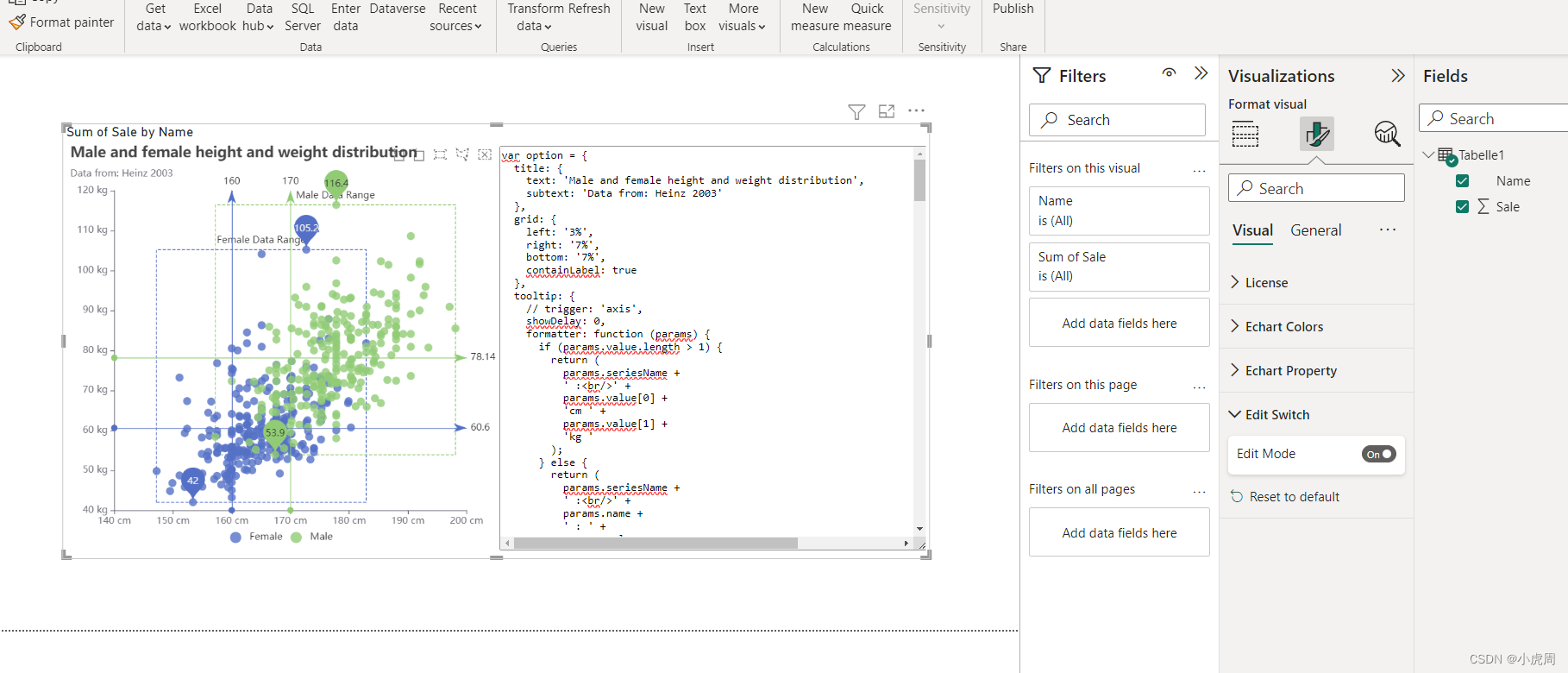Open the Sum of Sale filter card
This screenshot has width=1568, height=673.
pos(1119,267)
